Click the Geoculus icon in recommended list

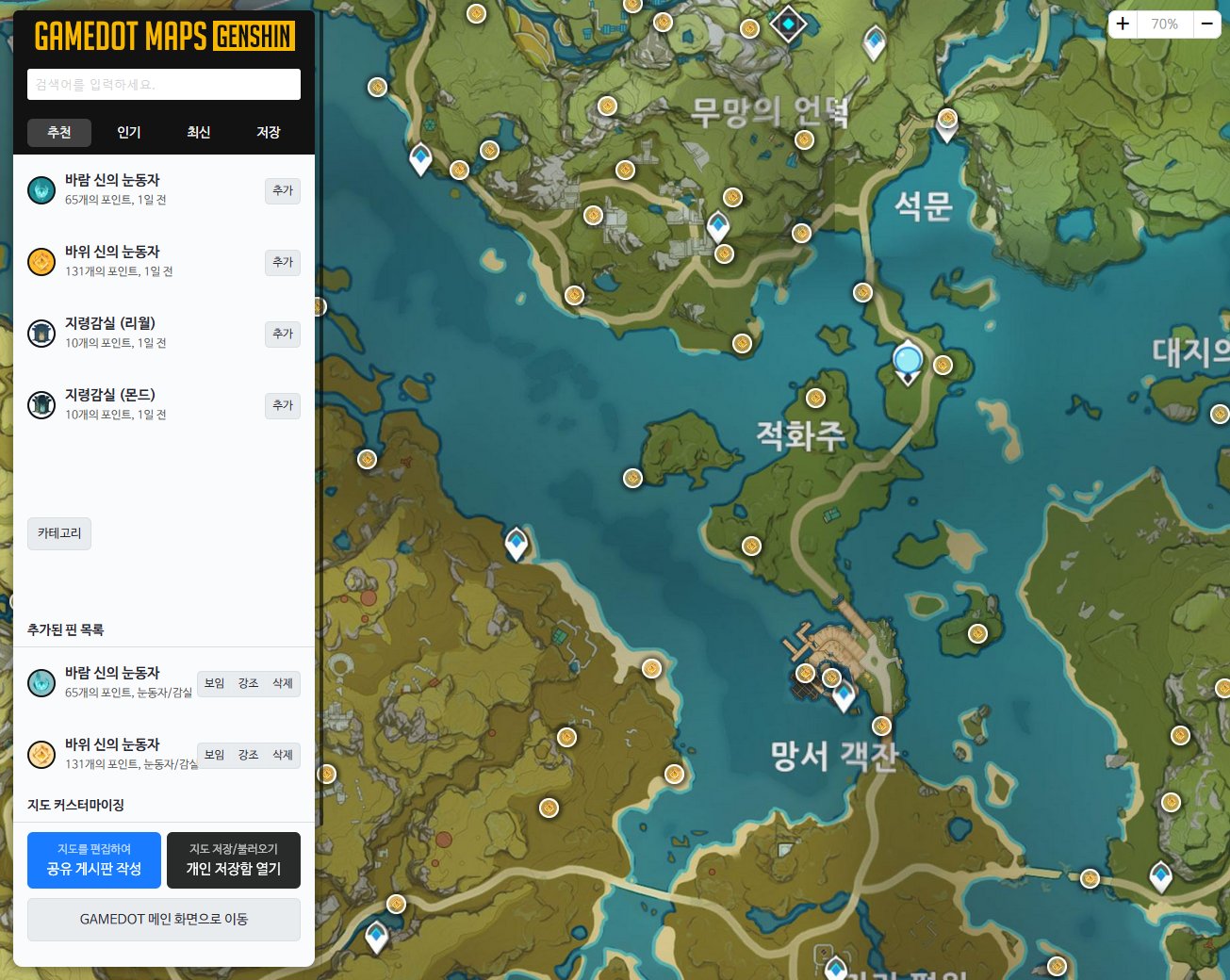coord(41,262)
